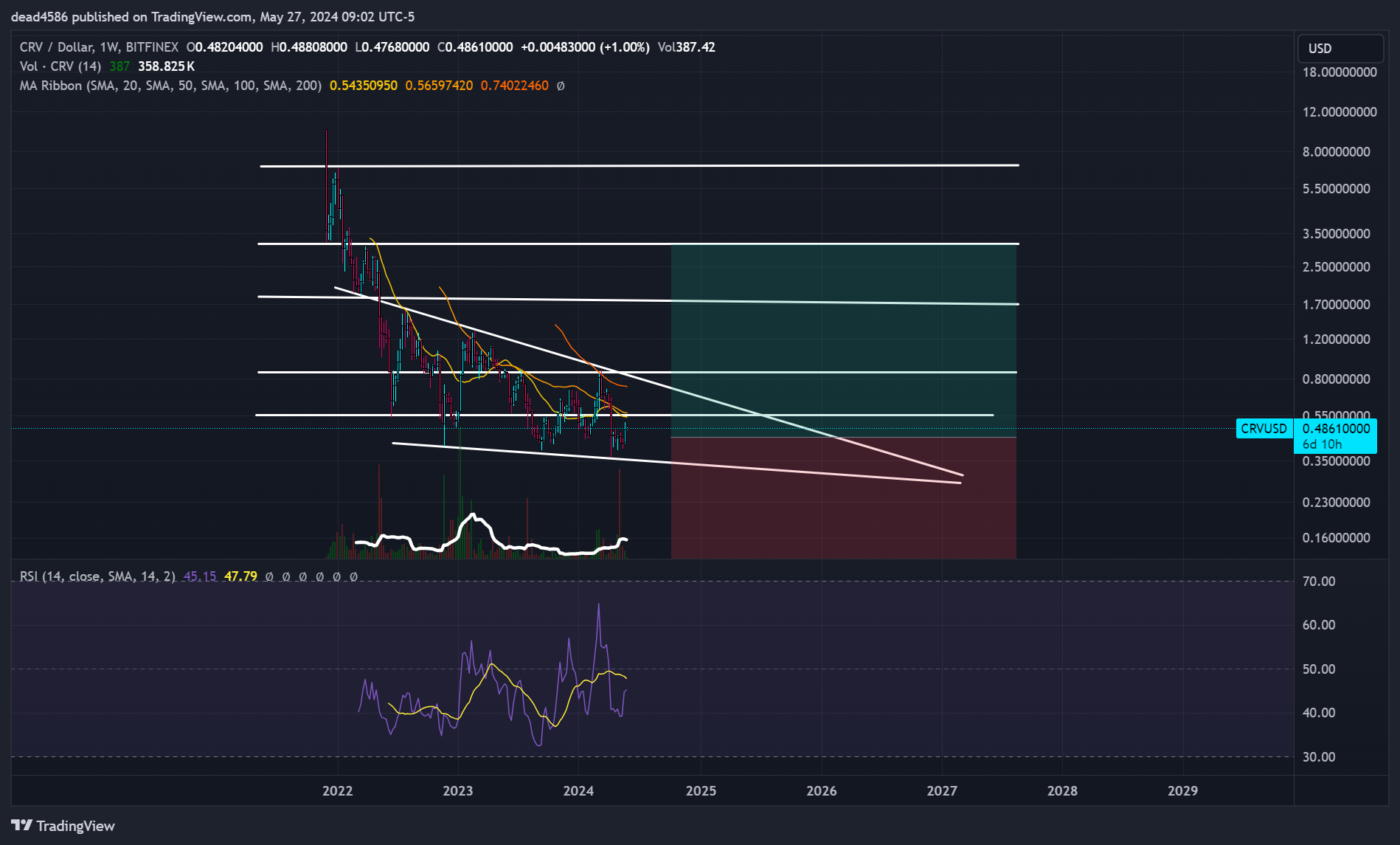Click the 2023 label on time axis
The height and width of the screenshot is (845, 1400).
[458, 791]
